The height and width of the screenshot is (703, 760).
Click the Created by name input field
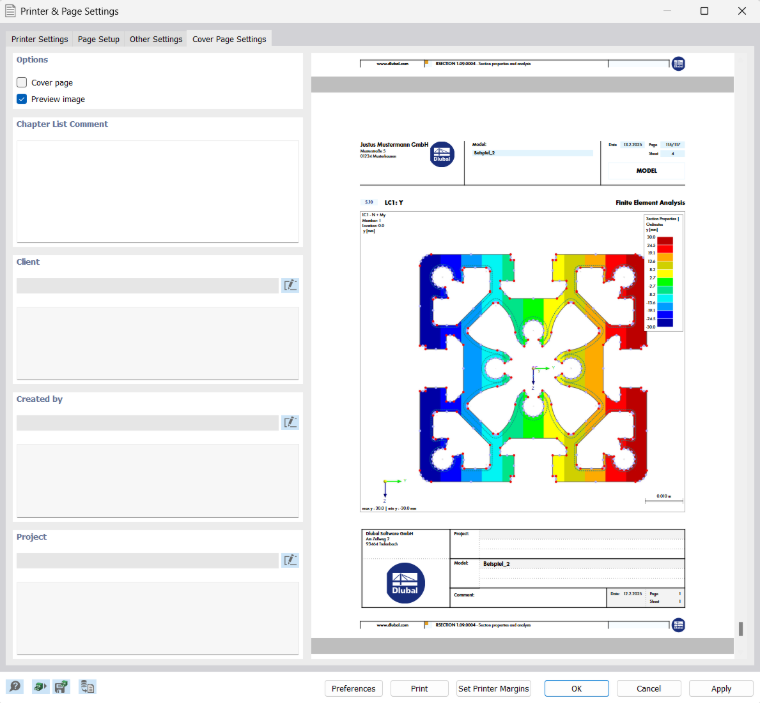(147, 422)
